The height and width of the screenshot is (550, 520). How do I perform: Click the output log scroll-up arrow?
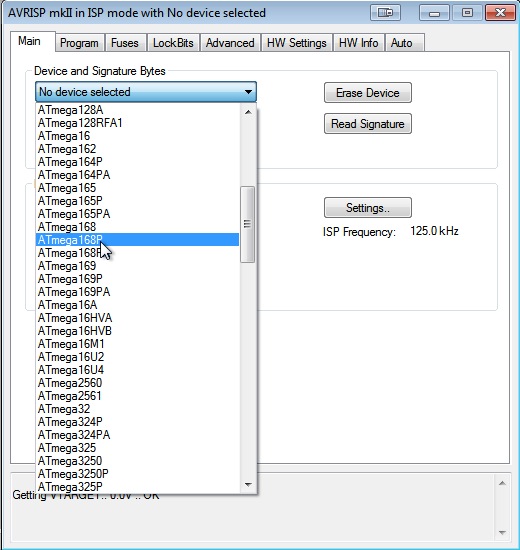coord(502,483)
